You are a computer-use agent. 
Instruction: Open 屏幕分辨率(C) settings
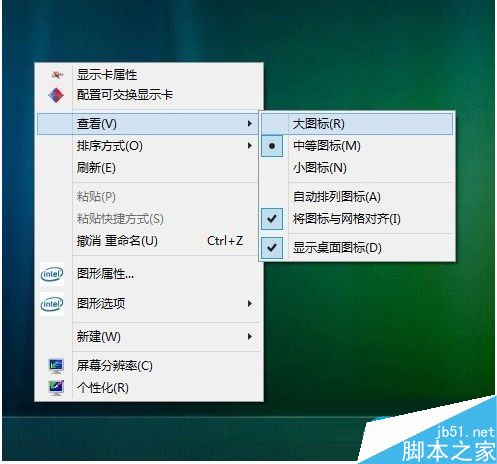[x=149, y=366]
